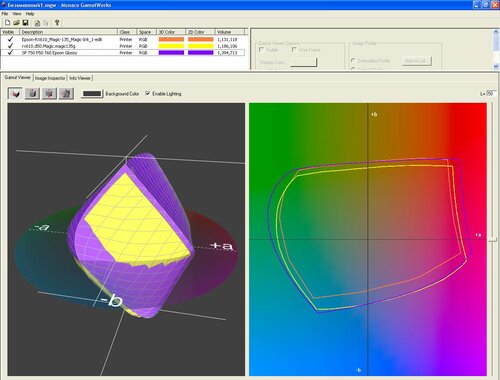Viewport: 500px width, 380px height.
Task: Click the 2D Color column header
Action: (200, 32)
